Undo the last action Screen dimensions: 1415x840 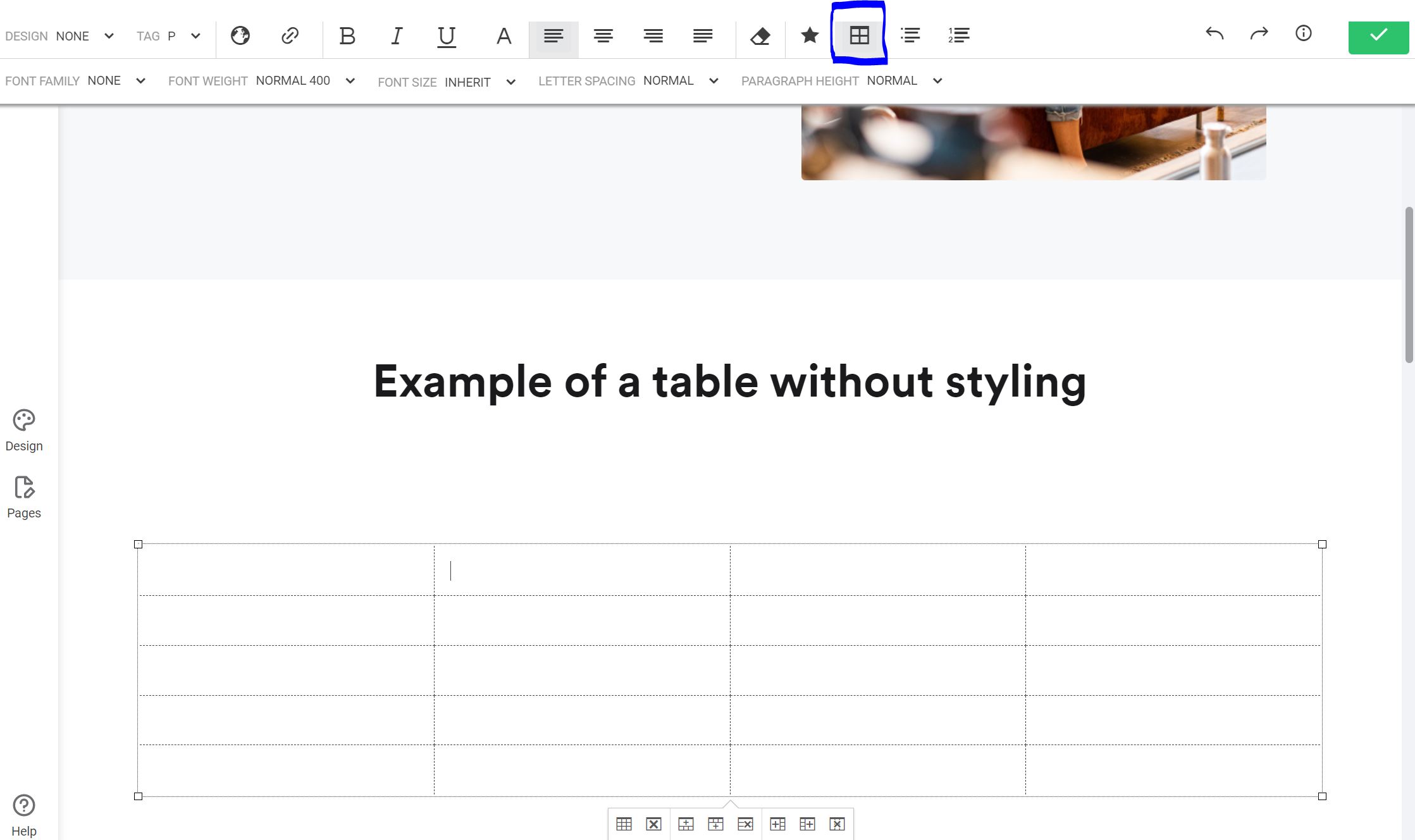[x=1214, y=33]
